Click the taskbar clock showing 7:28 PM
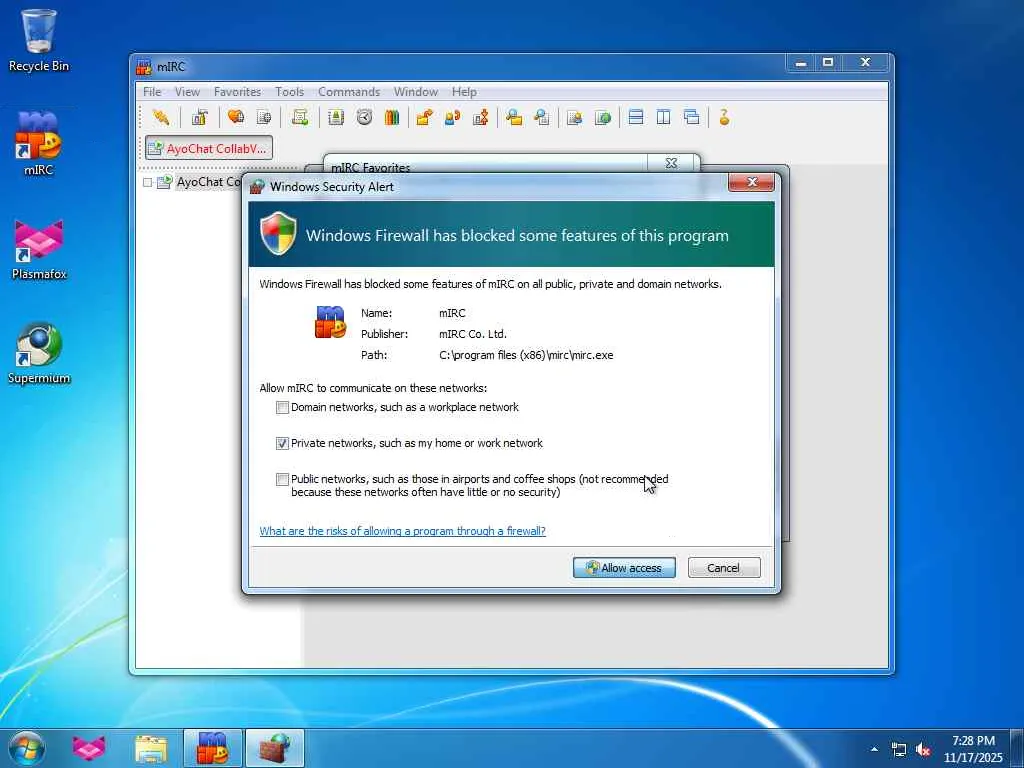Screen dimensions: 1024x768 click(973, 749)
